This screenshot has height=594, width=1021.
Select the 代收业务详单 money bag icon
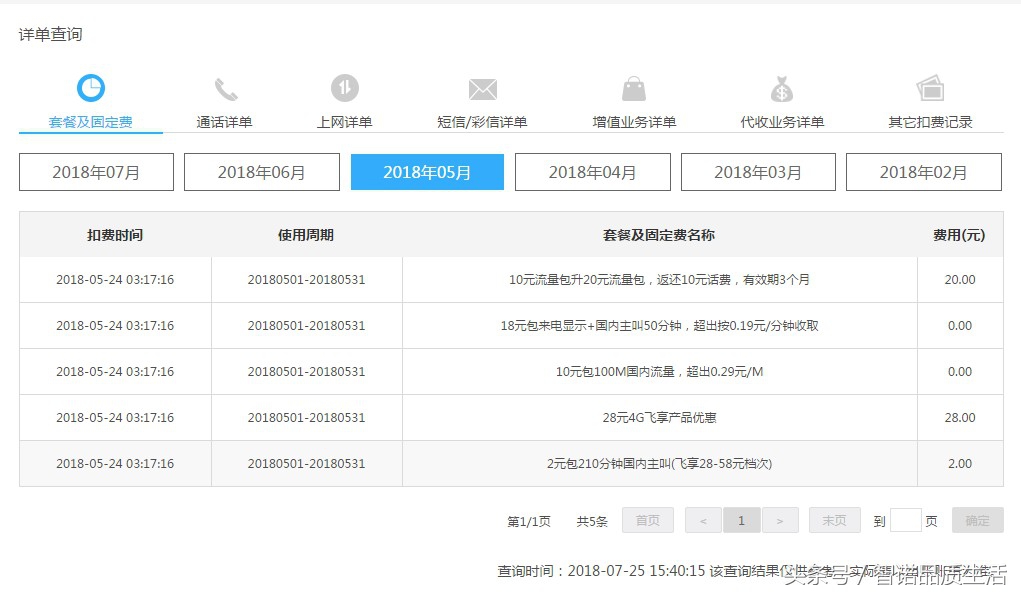click(x=782, y=88)
